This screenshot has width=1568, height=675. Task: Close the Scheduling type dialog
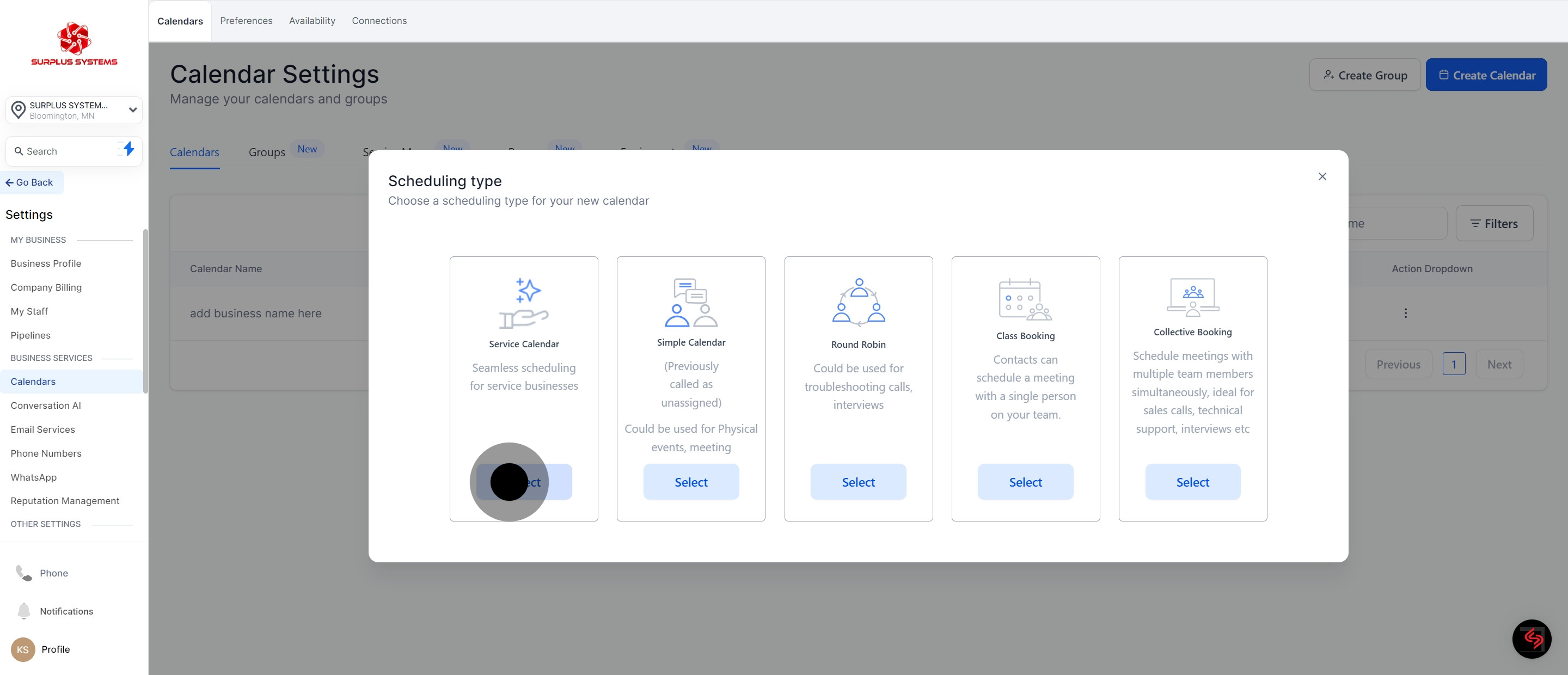tap(1322, 176)
